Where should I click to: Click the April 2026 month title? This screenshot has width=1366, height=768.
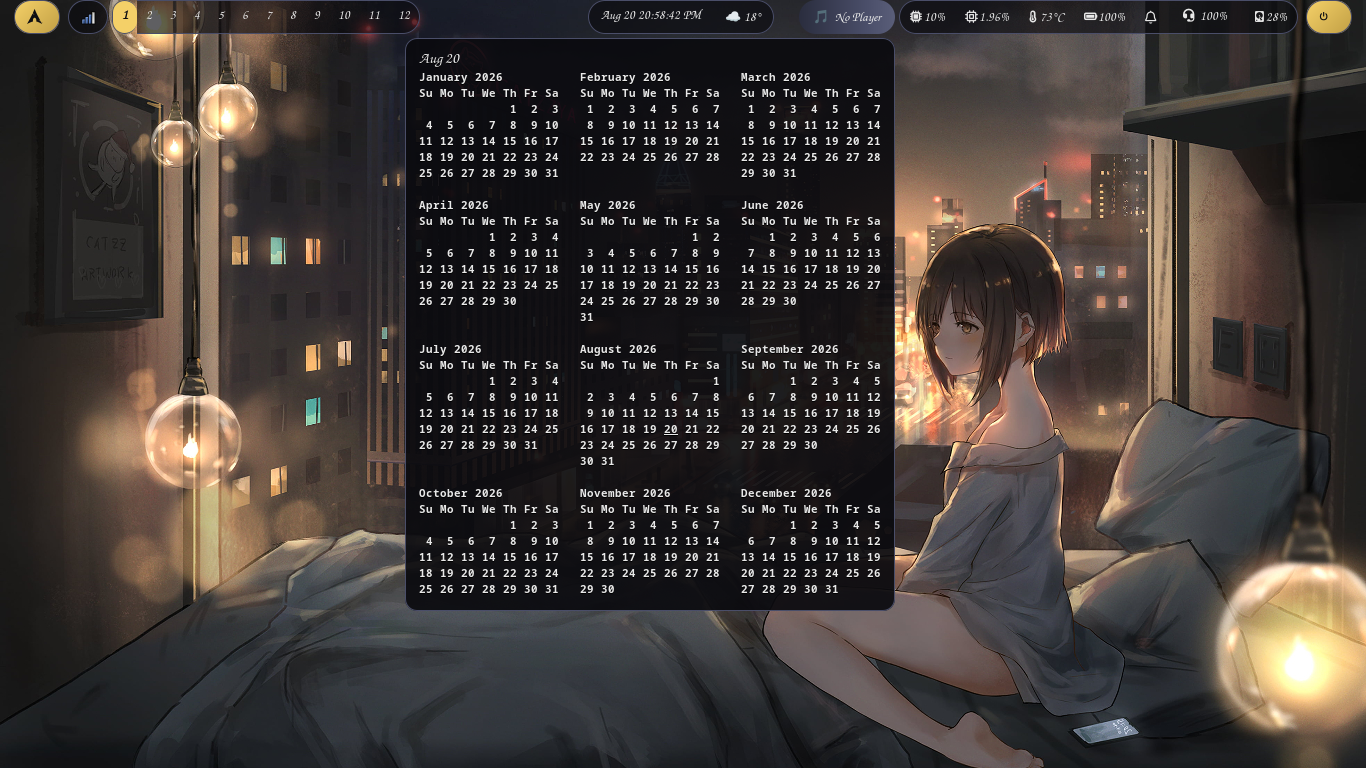tap(454, 205)
